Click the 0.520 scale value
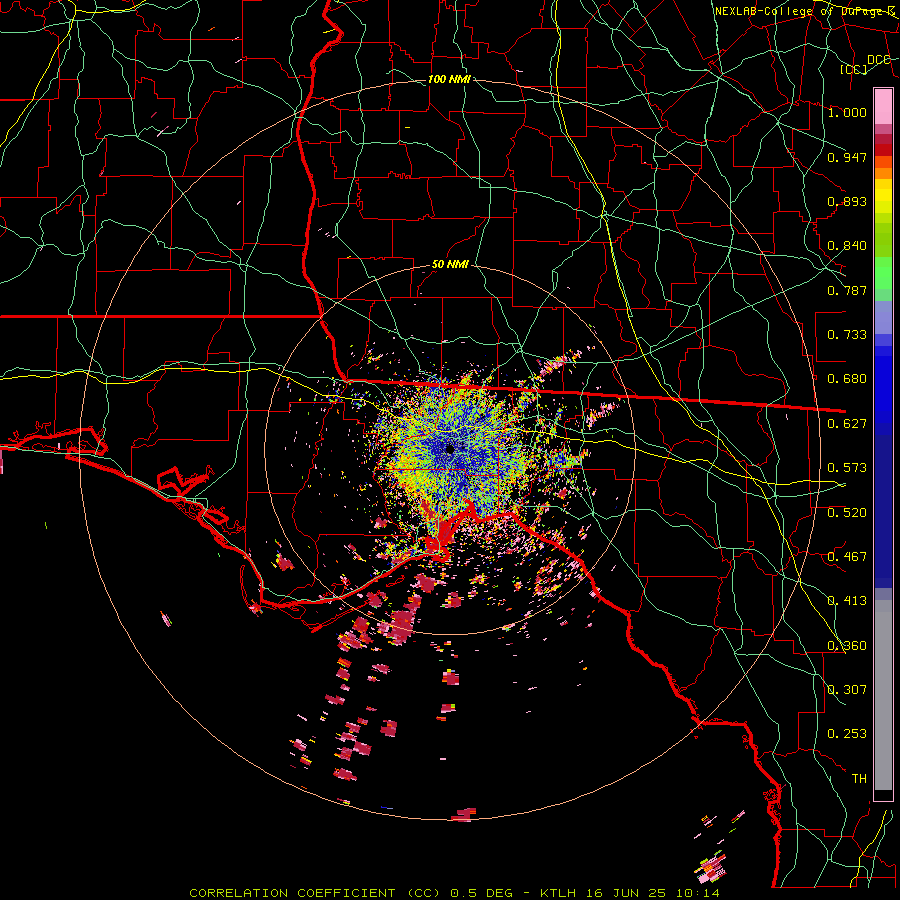This screenshot has height=900, width=900. coord(847,513)
